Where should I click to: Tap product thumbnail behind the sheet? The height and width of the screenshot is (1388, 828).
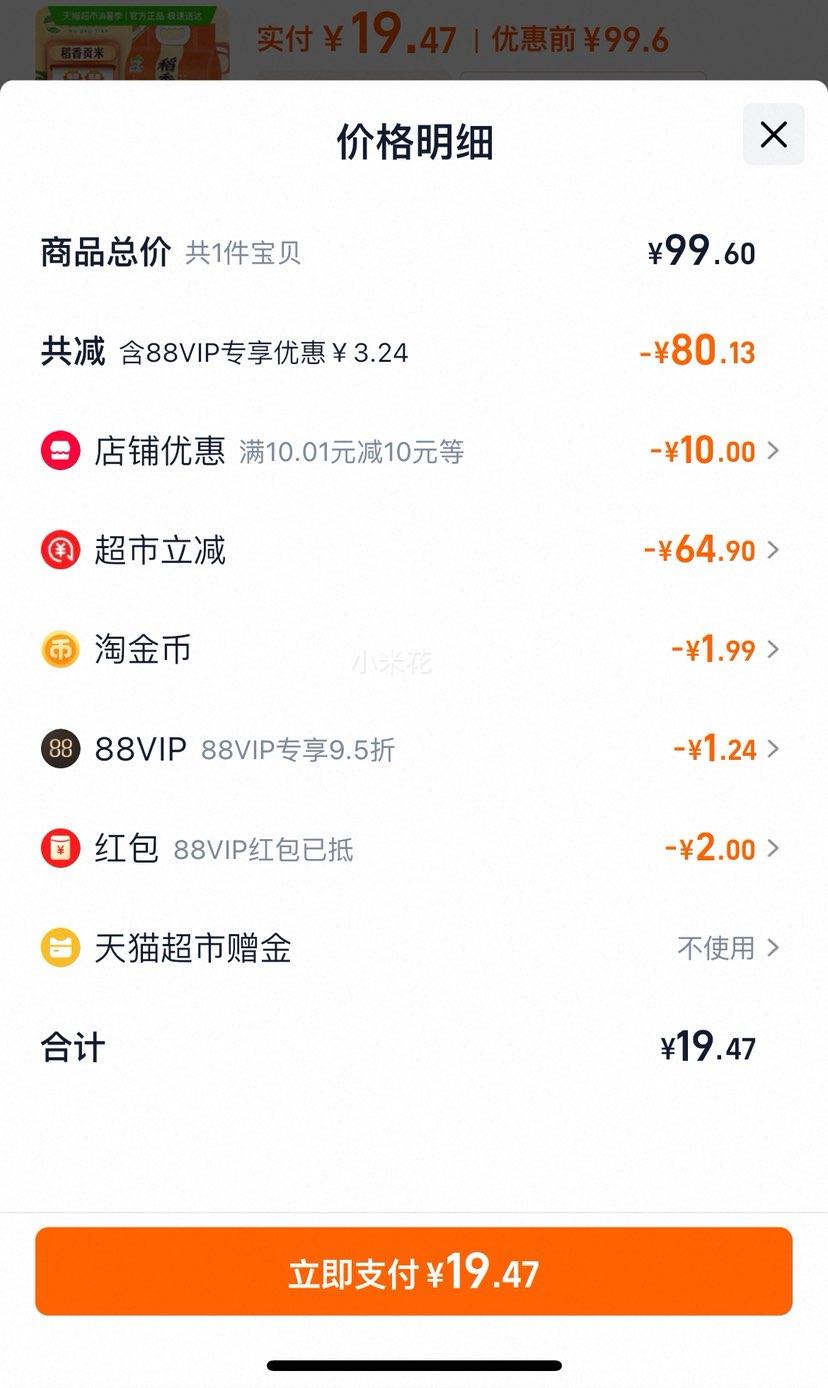coord(132,44)
